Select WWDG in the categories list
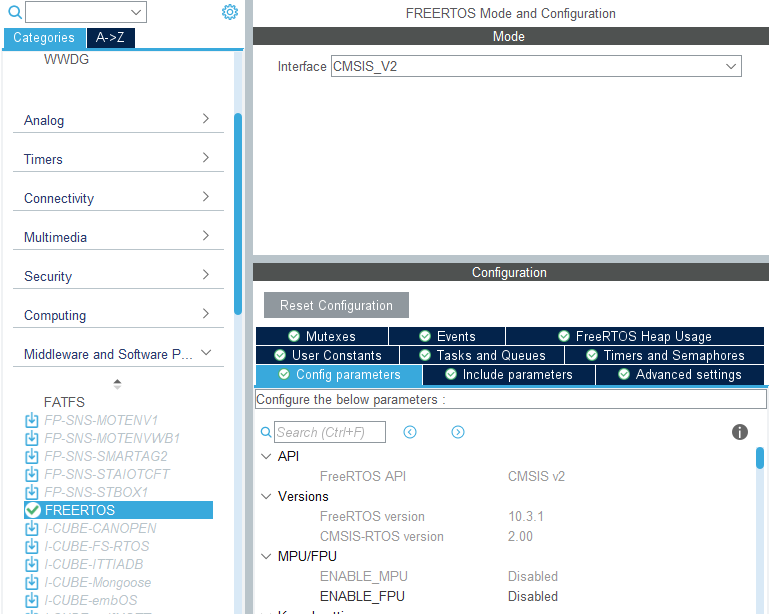Screen dimensions: 769x614 66,59
